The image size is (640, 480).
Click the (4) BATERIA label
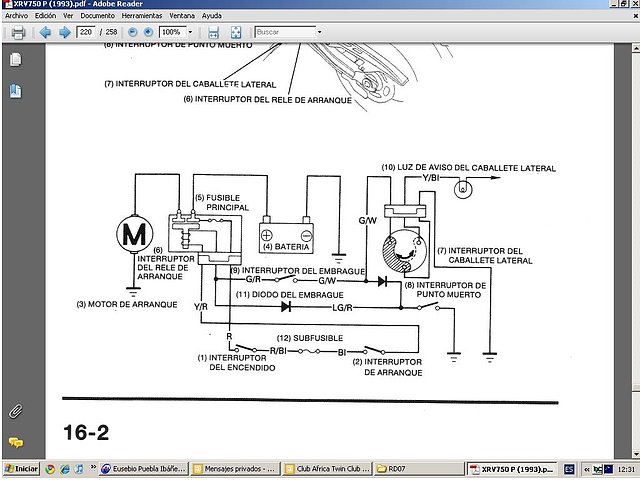click(286, 247)
